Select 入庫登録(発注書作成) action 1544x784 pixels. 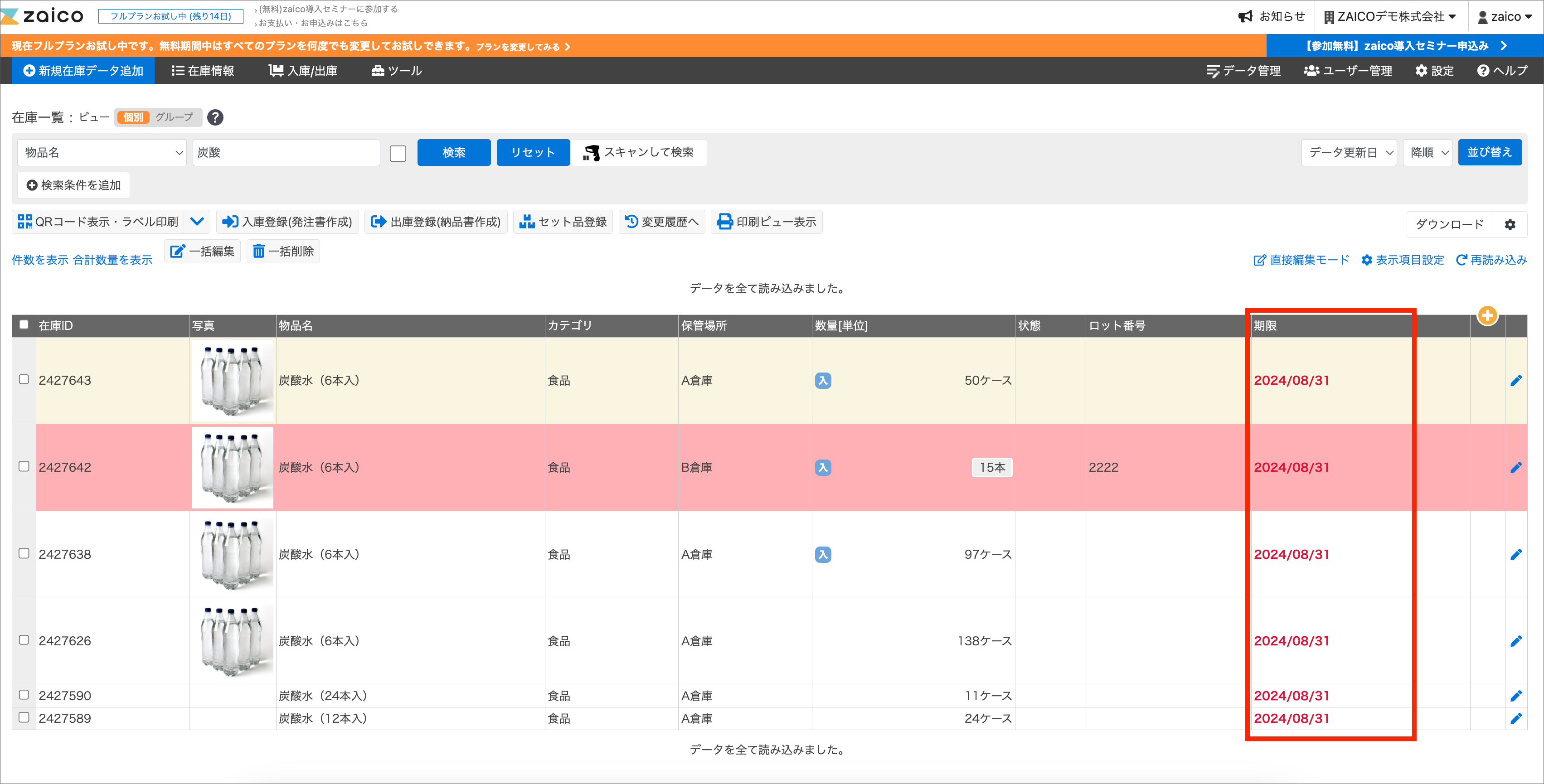coord(288,221)
